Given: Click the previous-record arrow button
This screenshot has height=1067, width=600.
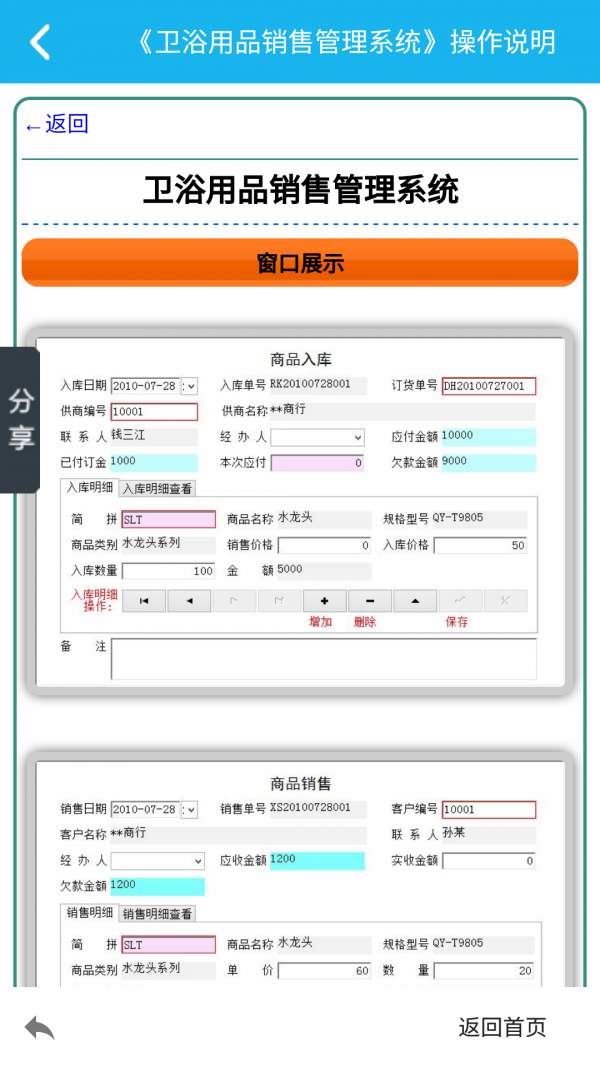Looking at the screenshot, I should [189, 601].
